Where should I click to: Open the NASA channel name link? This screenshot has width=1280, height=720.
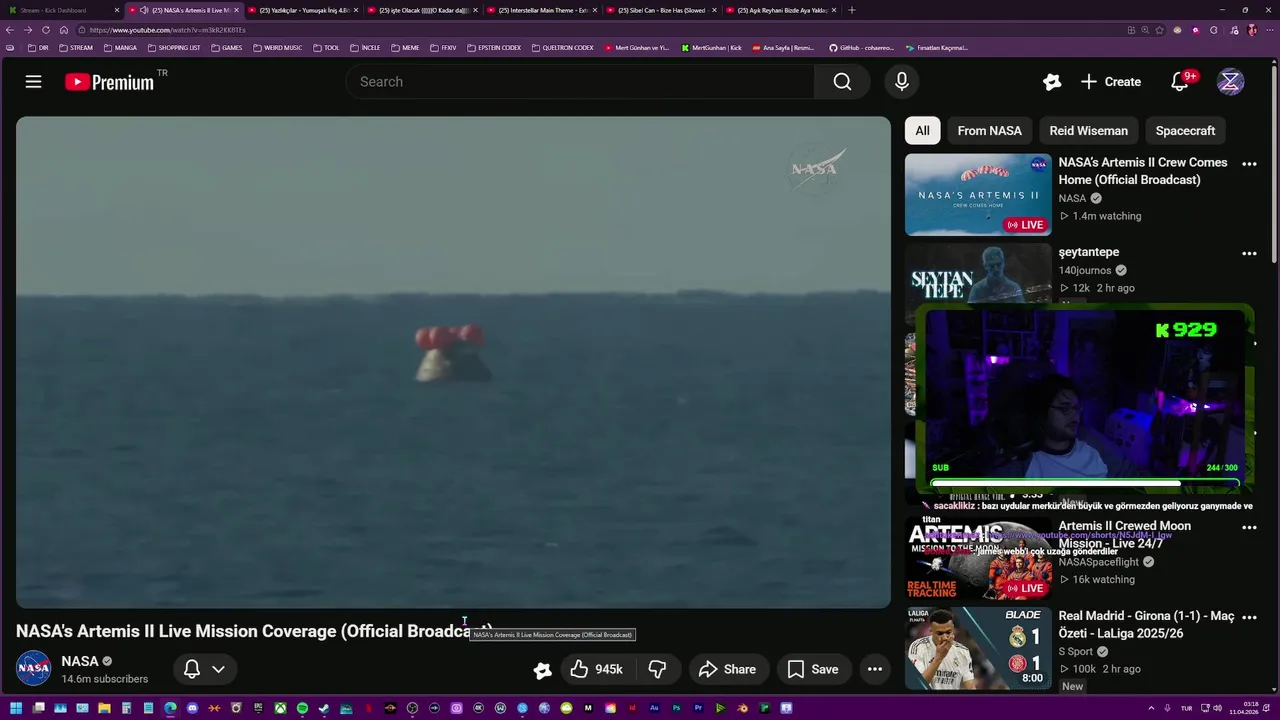pos(79,661)
